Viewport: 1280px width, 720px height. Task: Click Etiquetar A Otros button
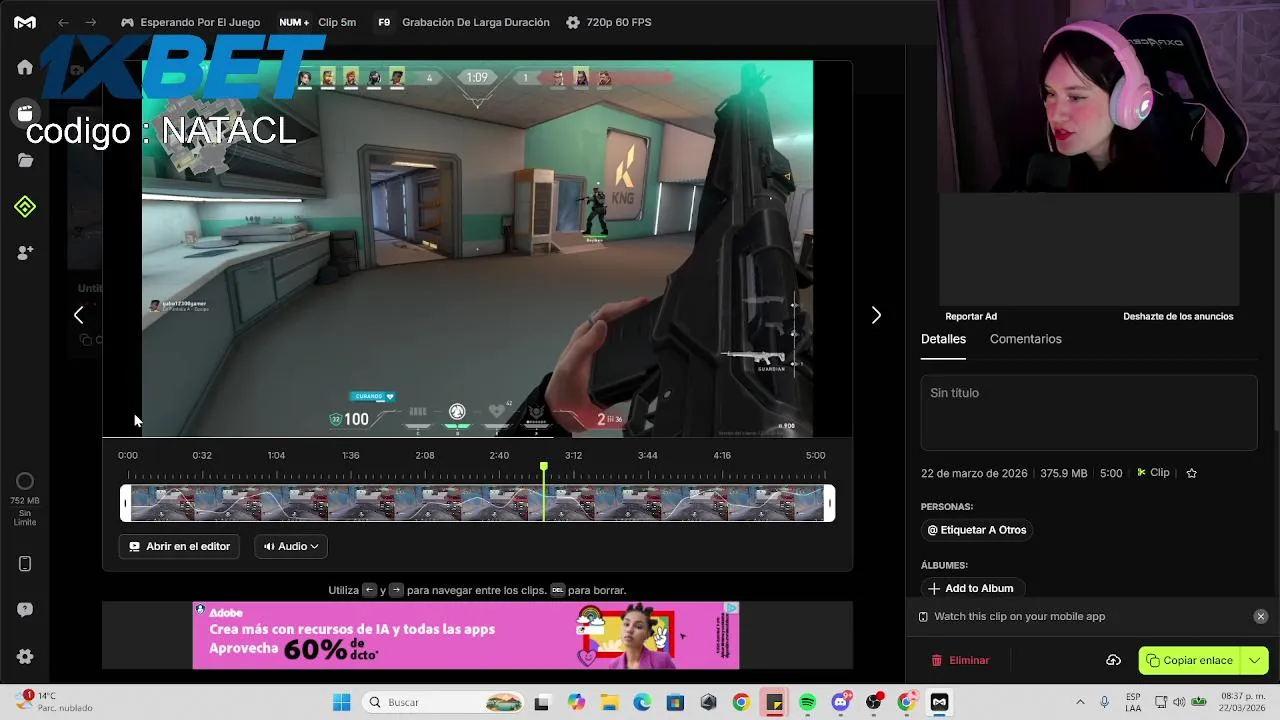[976, 530]
